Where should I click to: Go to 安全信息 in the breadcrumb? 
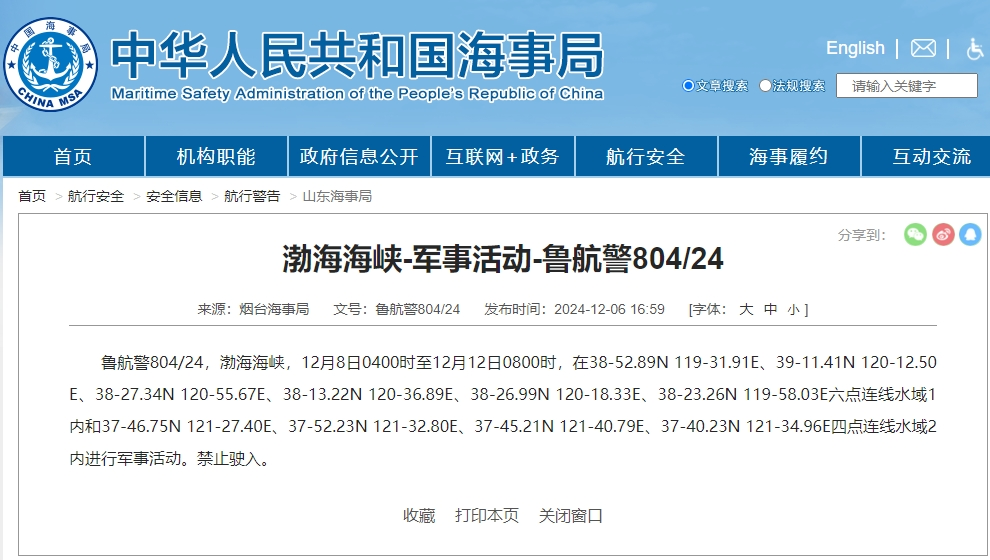[x=174, y=196]
